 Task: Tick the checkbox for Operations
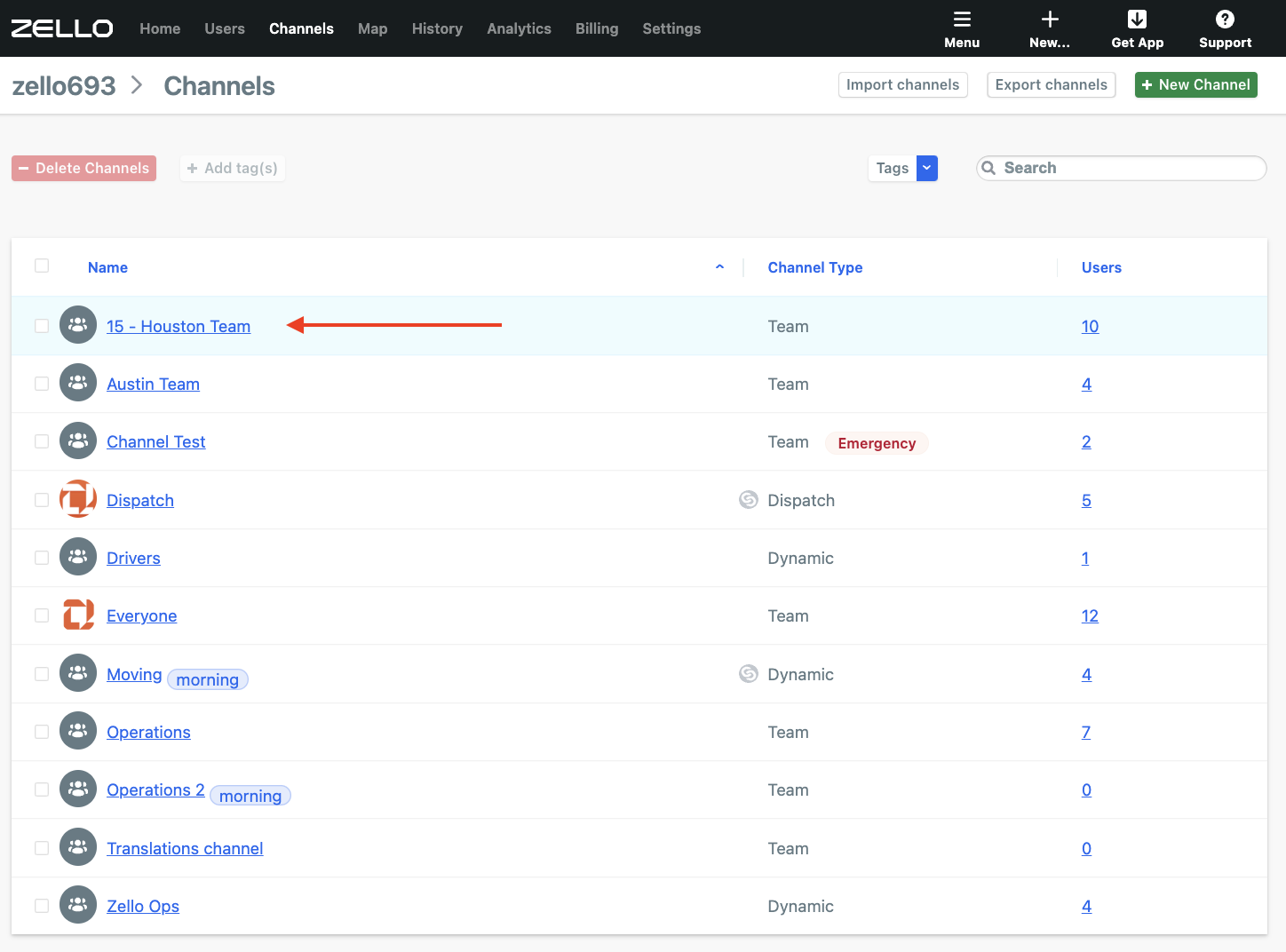42,732
